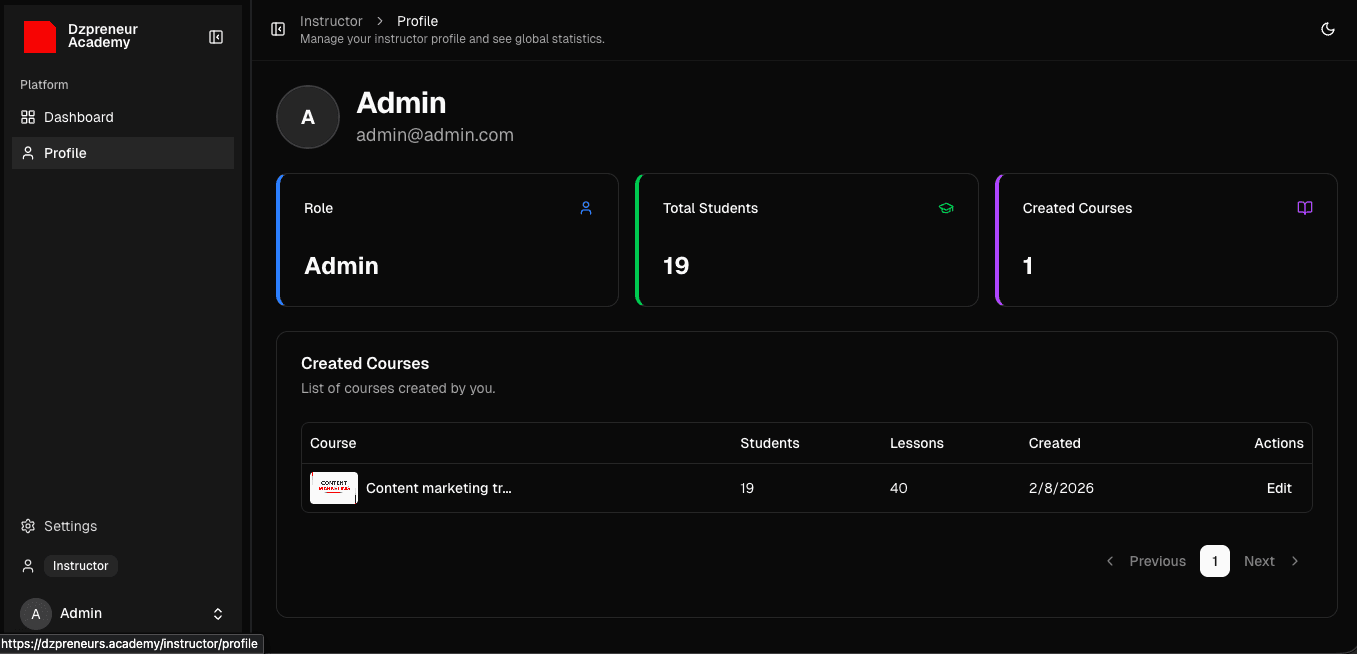Click the Content marketing course thumbnail
This screenshot has width=1357, height=654.
333,488
